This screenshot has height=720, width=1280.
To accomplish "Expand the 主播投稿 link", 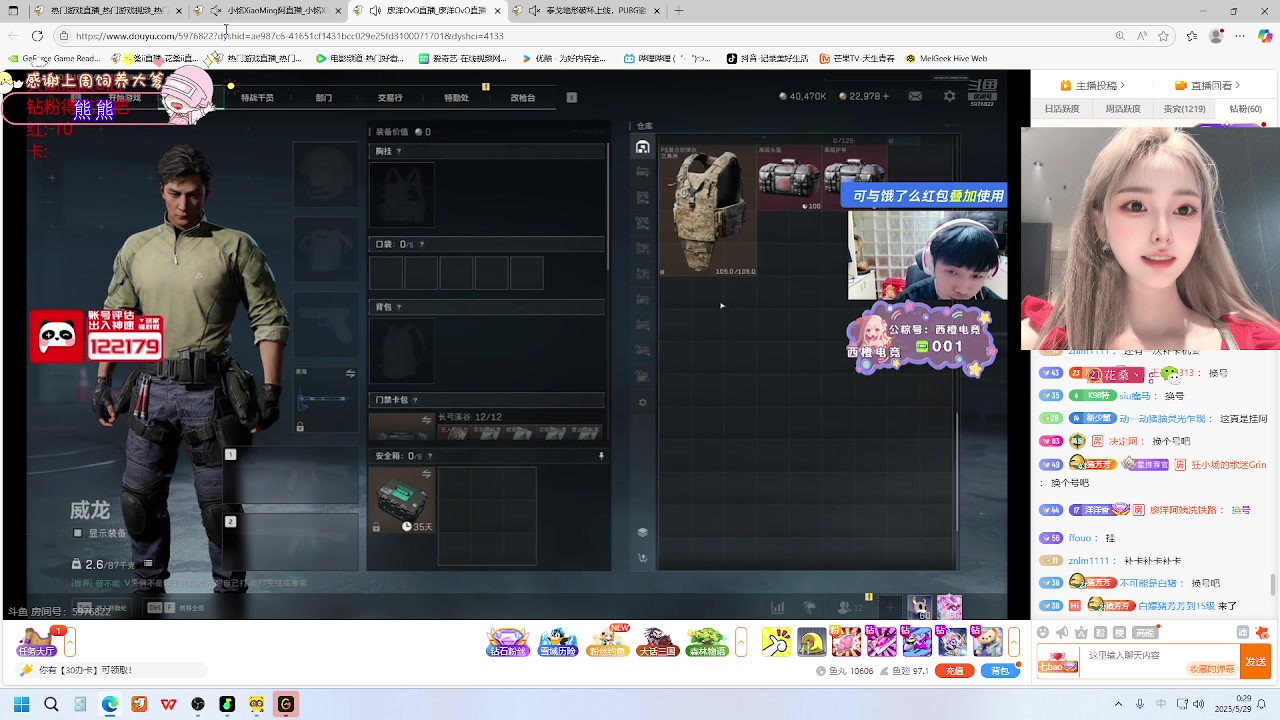I will coord(1092,86).
